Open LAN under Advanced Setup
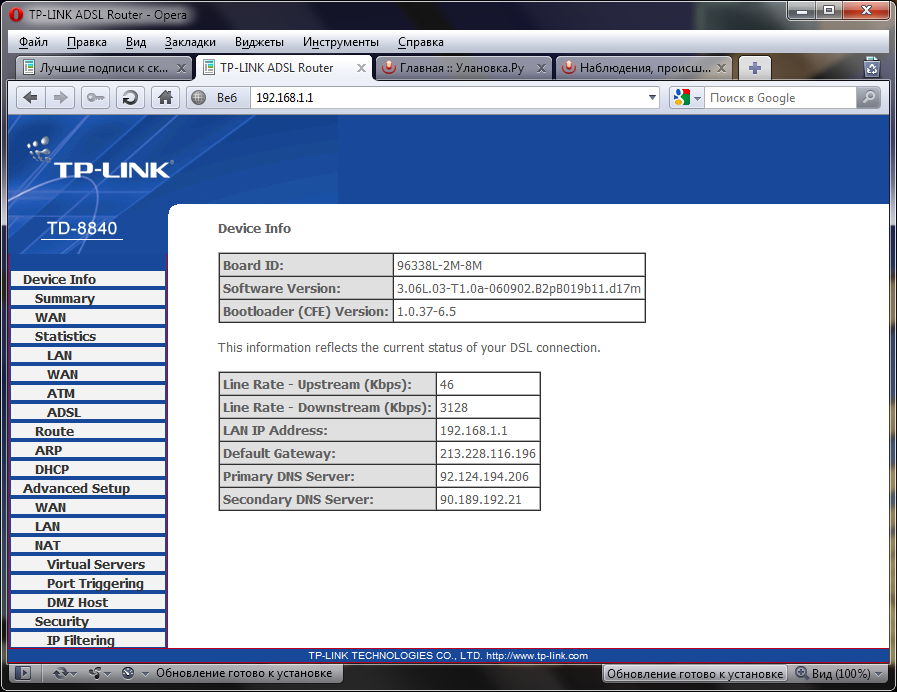This screenshot has width=897, height=692. point(88,526)
